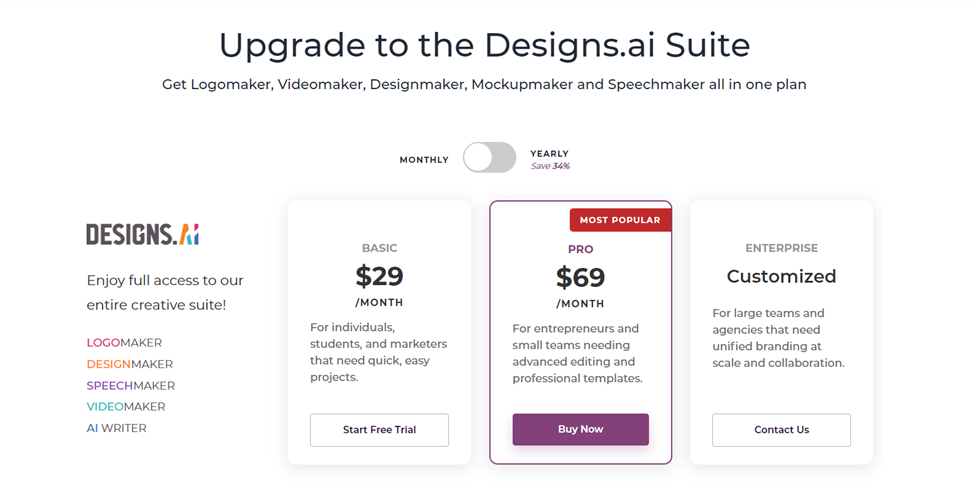975x483 pixels.
Task: Select the MONTHLY billing label
Action: pos(424,160)
